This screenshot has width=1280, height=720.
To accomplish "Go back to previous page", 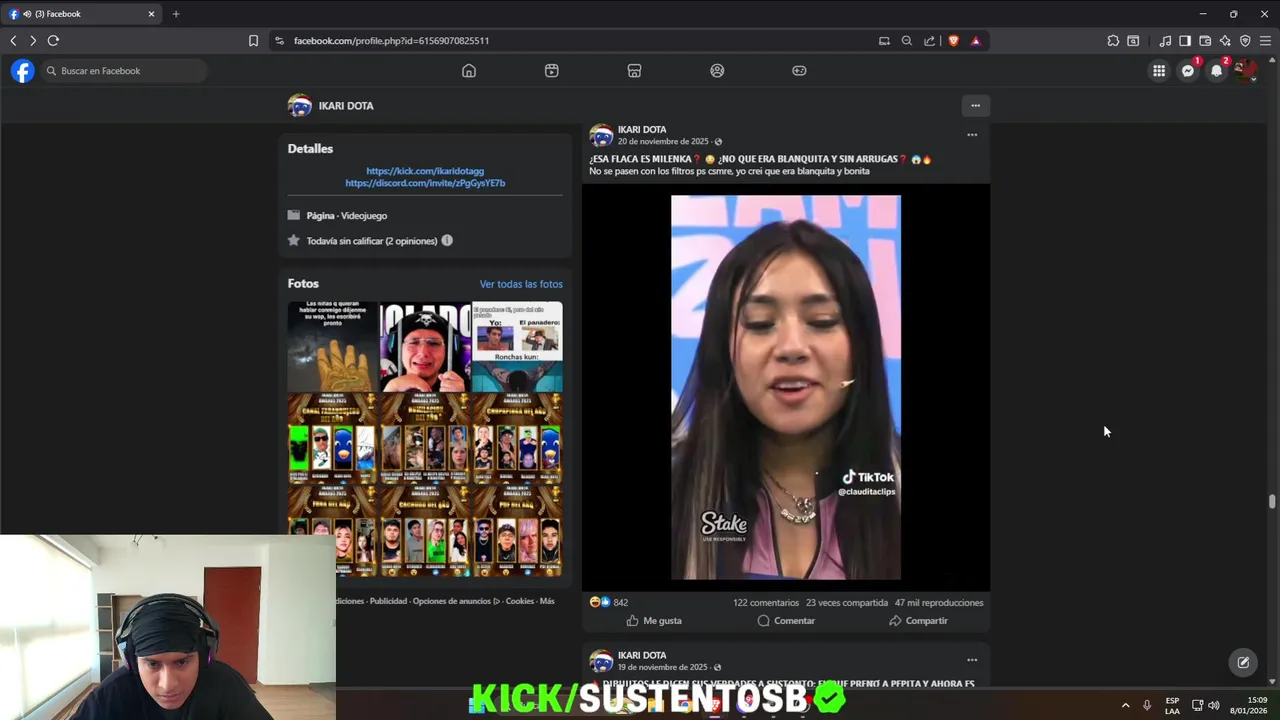I will (13, 41).
